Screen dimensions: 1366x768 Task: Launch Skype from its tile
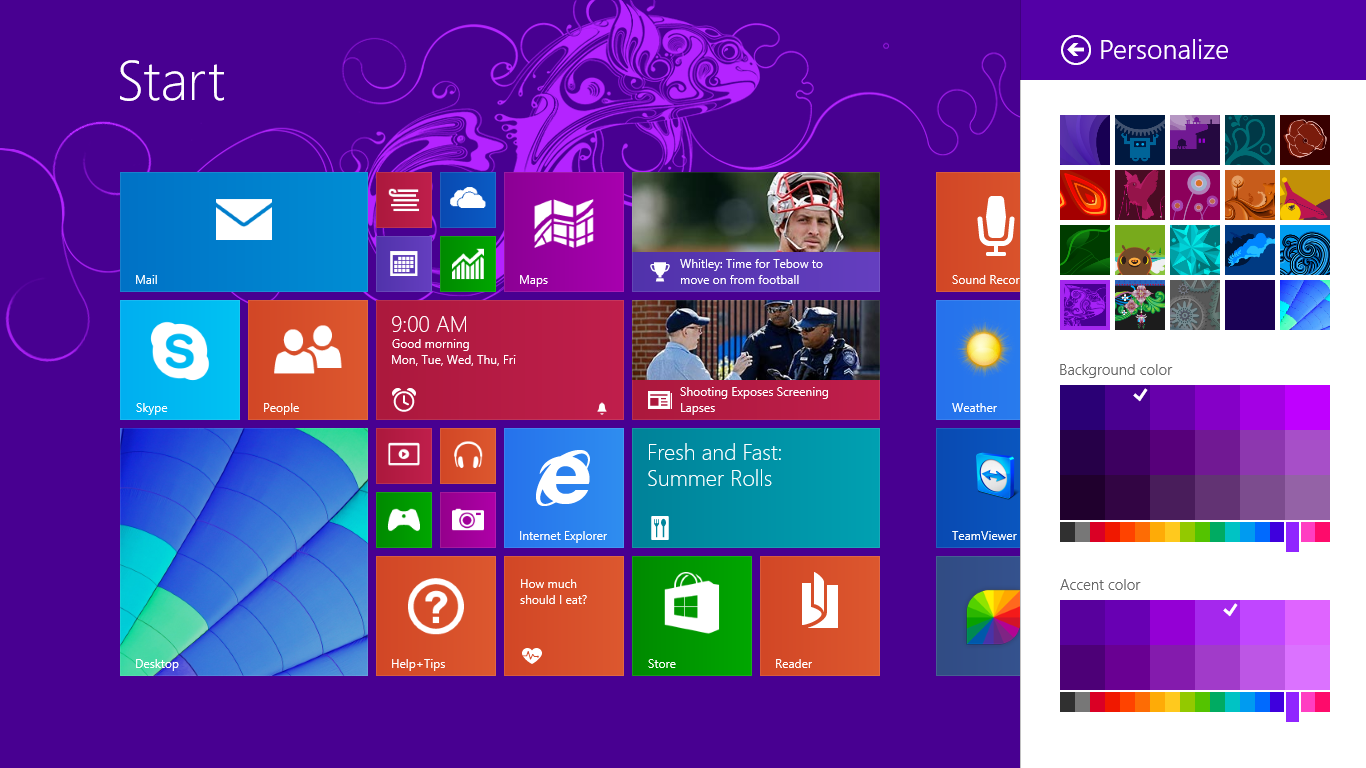click(180, 360)
